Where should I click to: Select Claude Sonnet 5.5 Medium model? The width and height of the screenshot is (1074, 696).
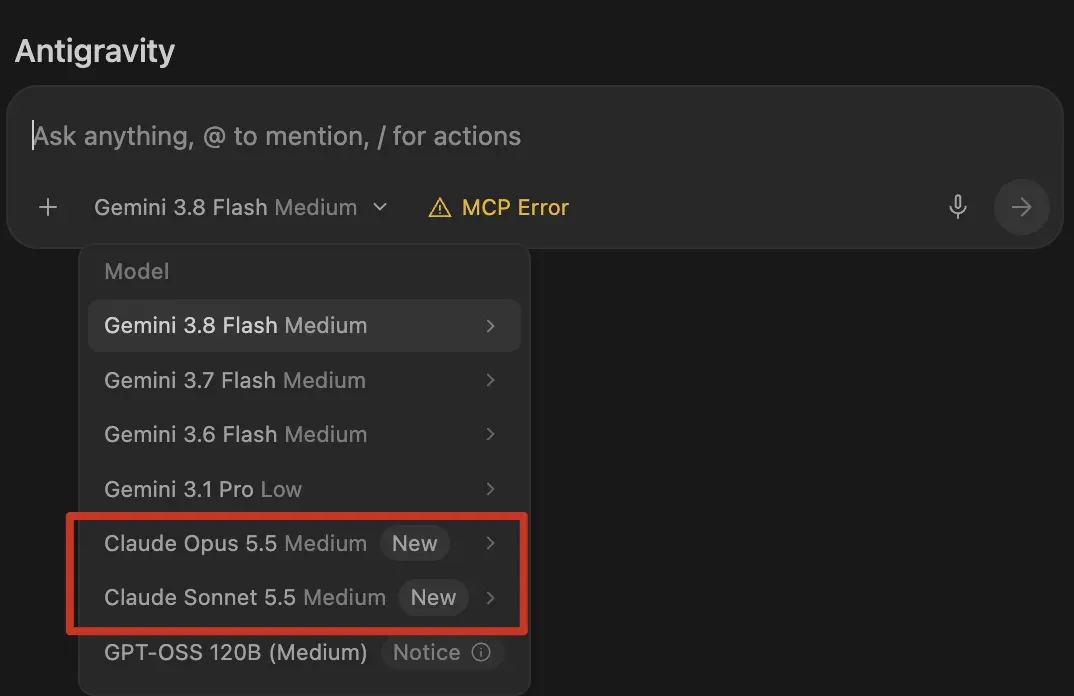pyautogui.click(x=304, y=597)
